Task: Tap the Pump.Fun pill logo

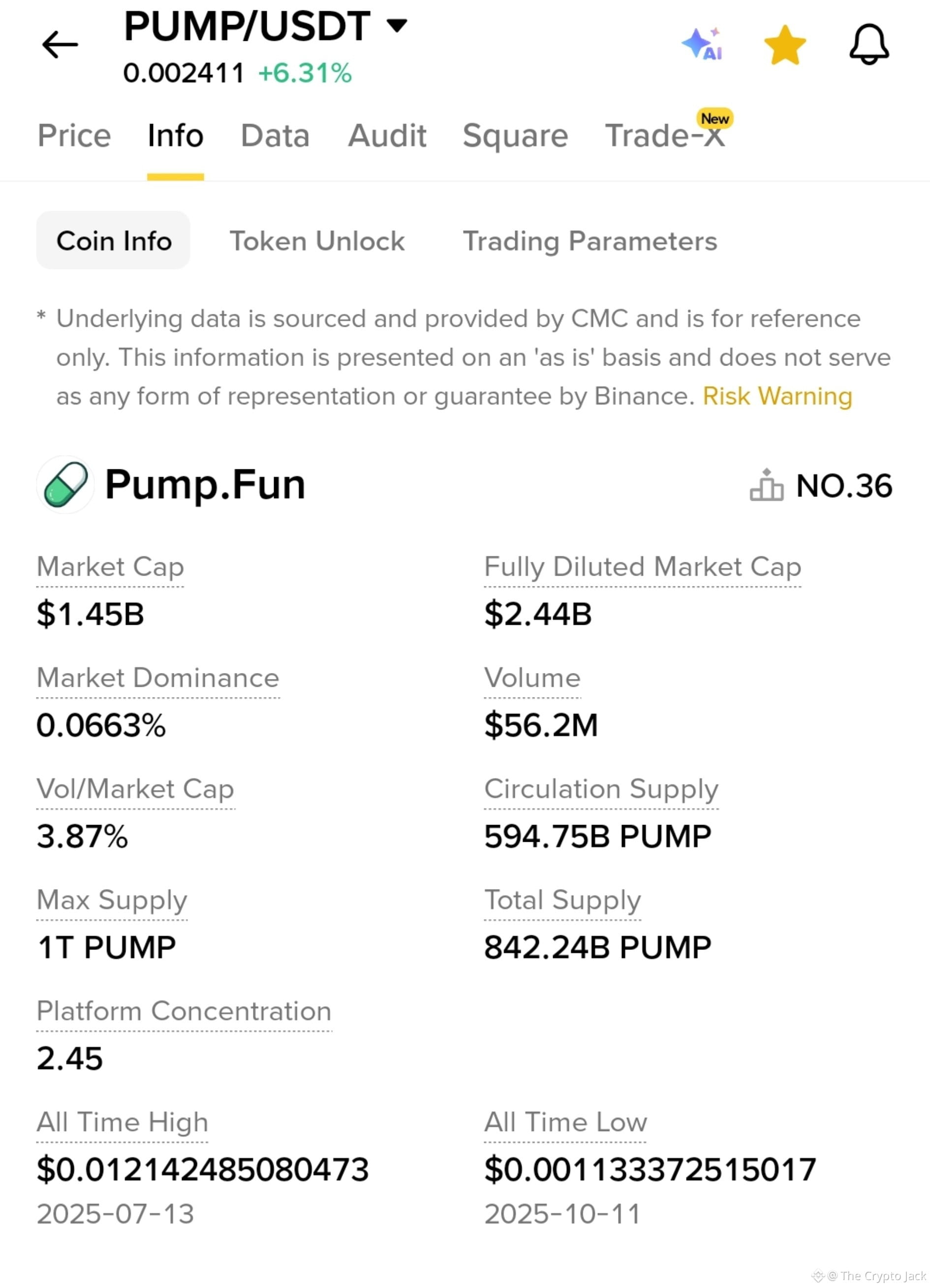Action: tap(65, 485)
